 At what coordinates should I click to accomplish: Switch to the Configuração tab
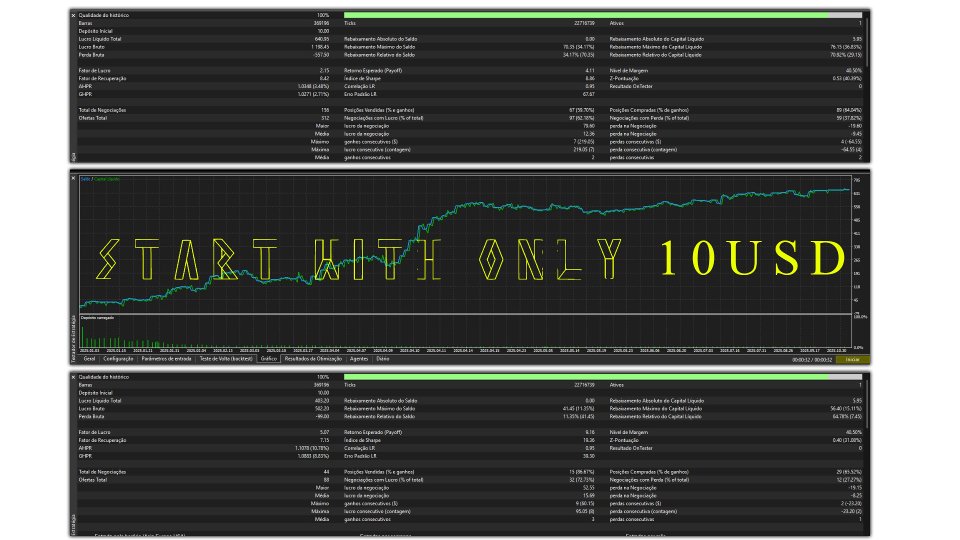tap(118, 359)
